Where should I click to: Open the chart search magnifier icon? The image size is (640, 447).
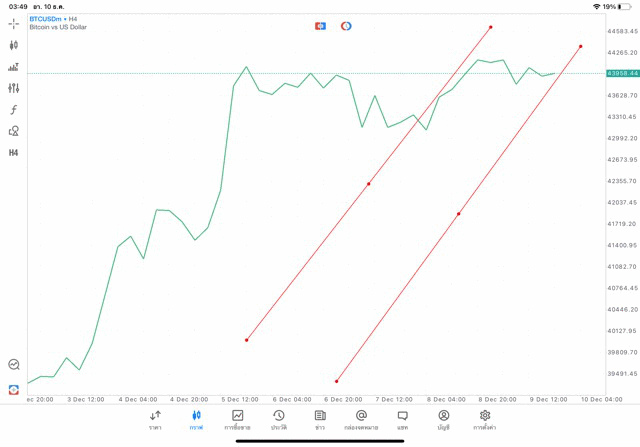(x=14, y=365)
